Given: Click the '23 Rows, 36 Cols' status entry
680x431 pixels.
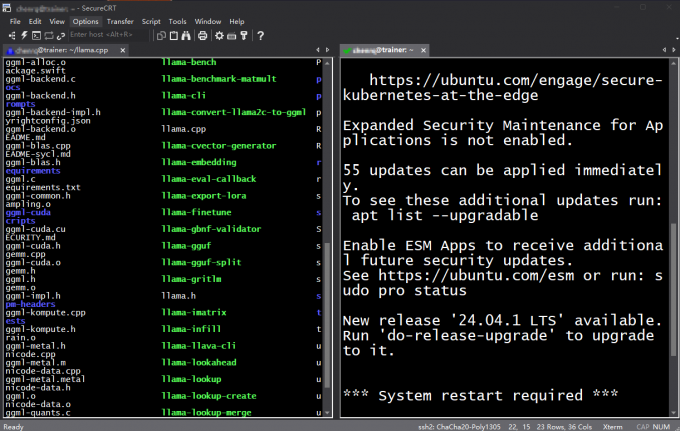Looking at the screenshot, I should 564,427.
